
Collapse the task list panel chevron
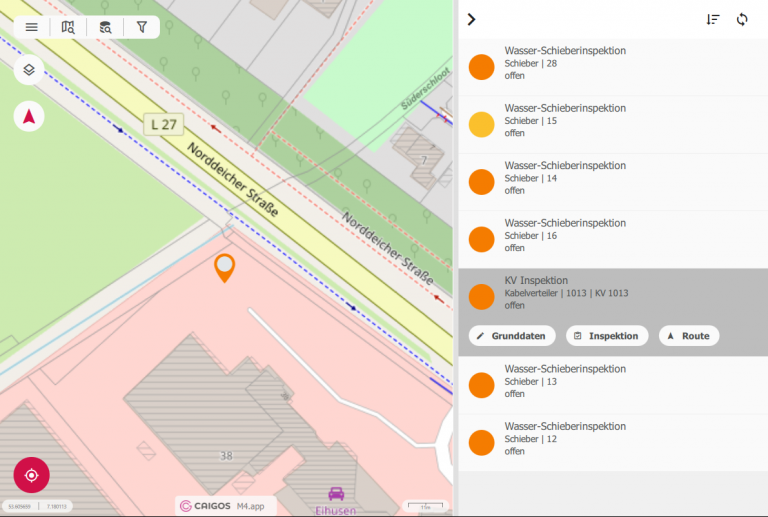471,20
